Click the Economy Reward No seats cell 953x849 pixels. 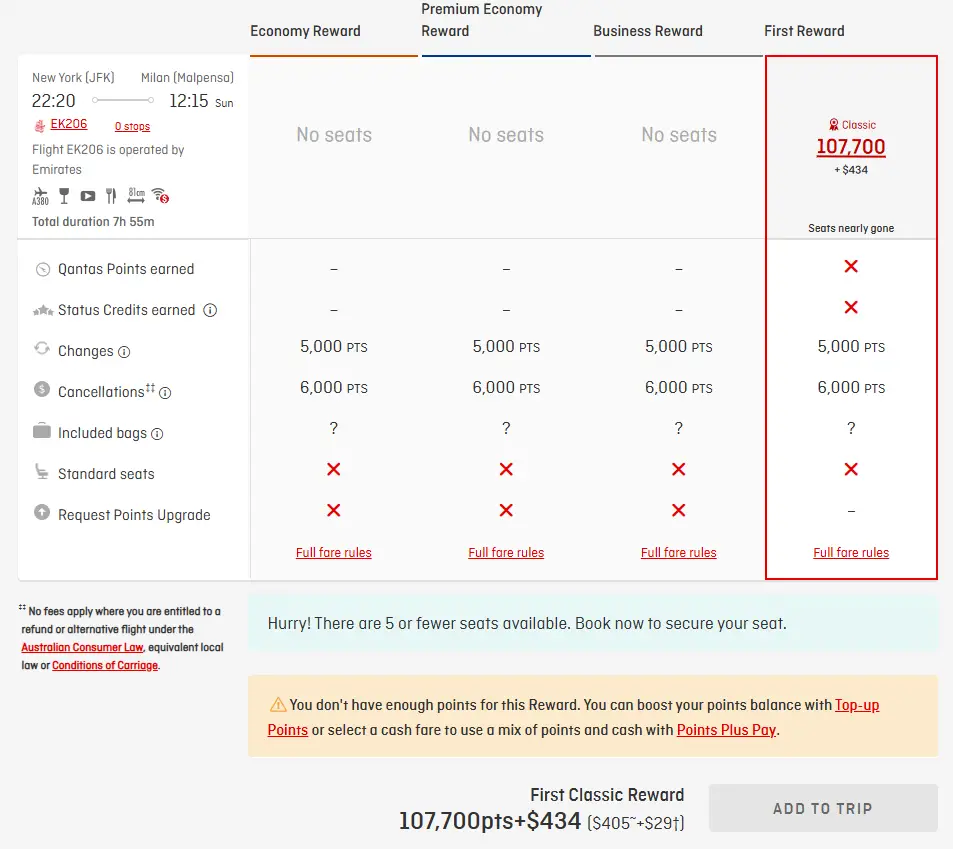point(334,134)
